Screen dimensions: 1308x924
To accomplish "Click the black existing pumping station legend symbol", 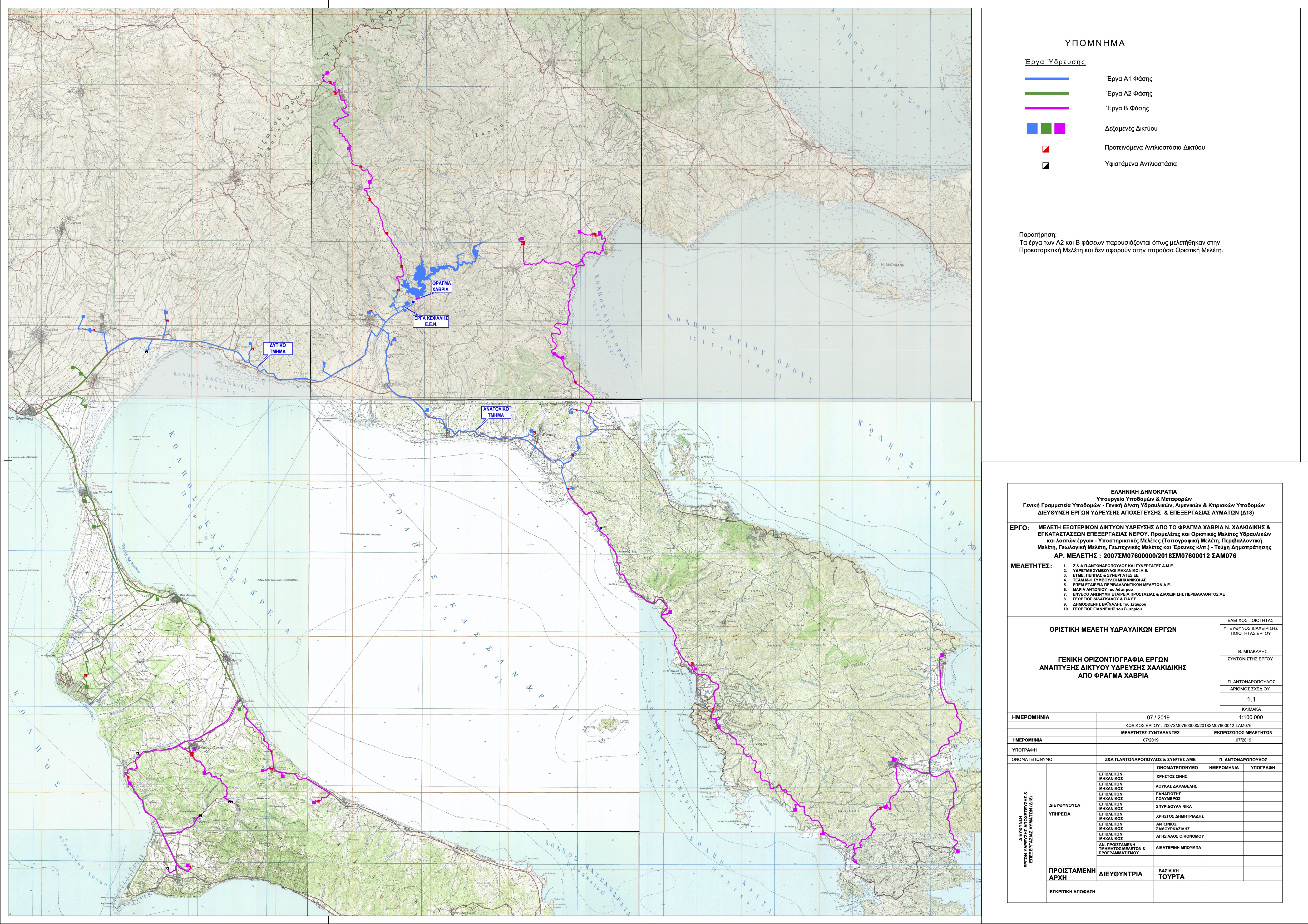I will click(x=1045, y=166).
